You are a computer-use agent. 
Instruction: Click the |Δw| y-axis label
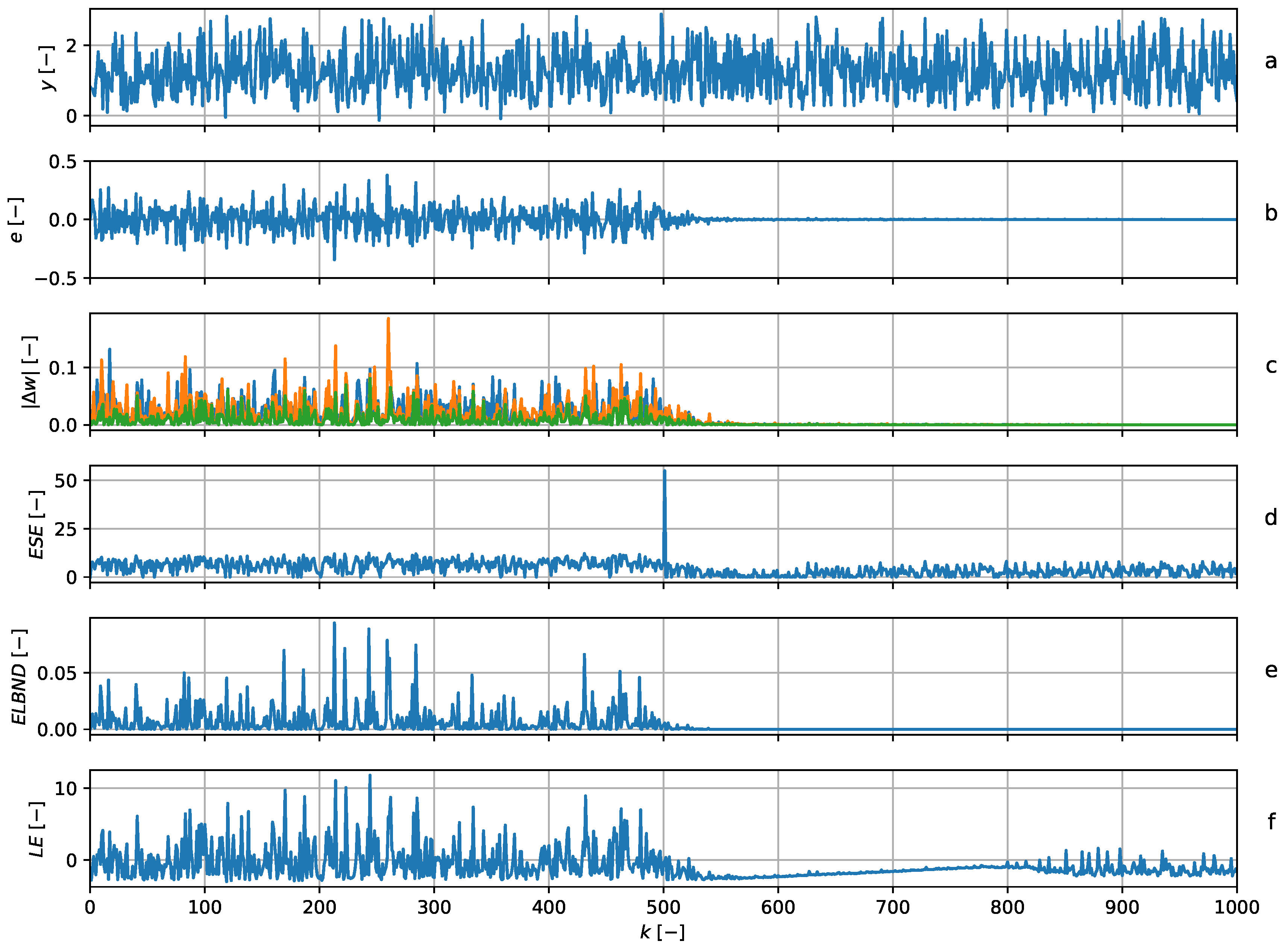(30, 372)
